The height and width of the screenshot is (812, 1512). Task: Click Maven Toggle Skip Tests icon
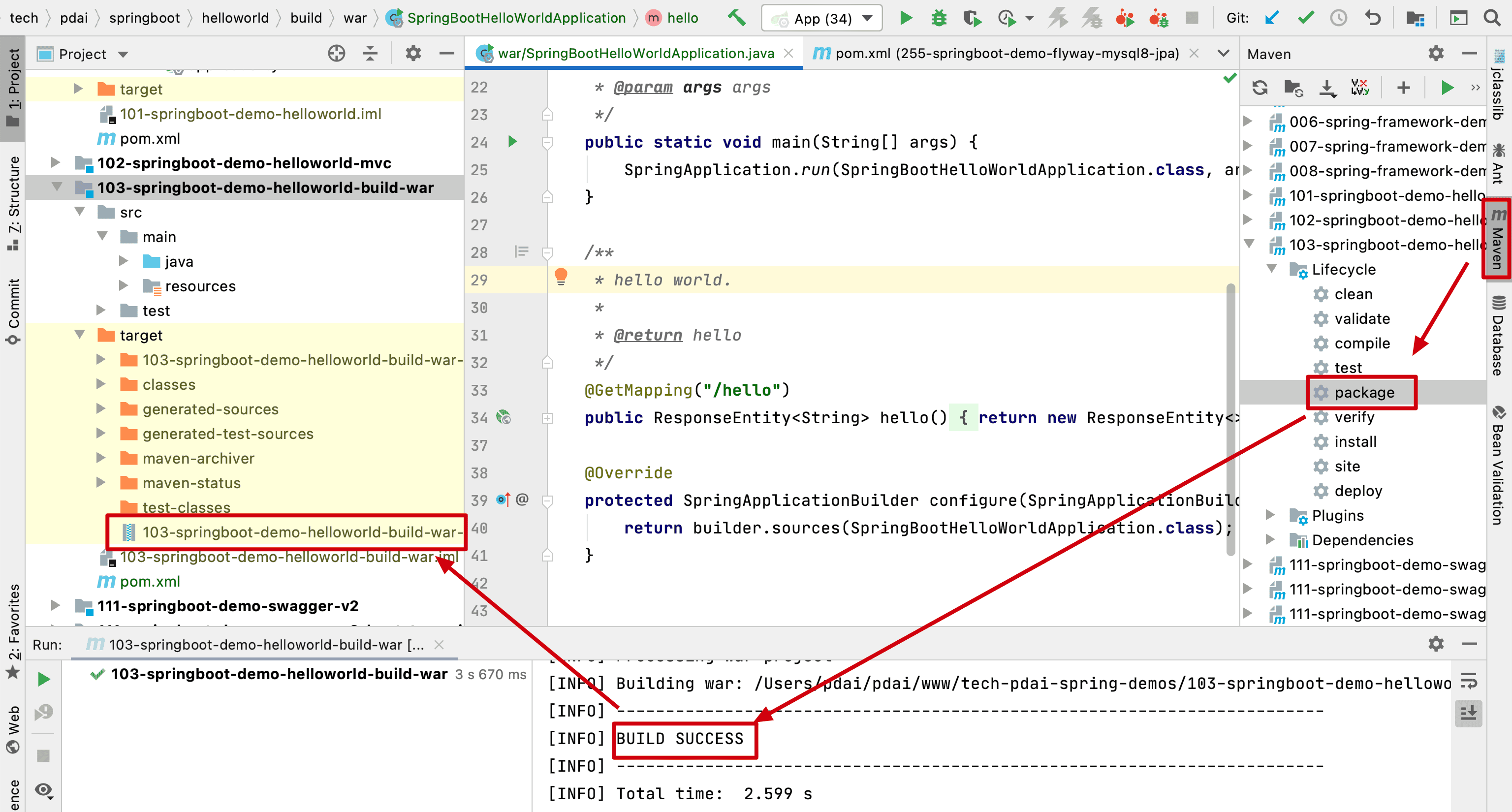(1360, 88)
